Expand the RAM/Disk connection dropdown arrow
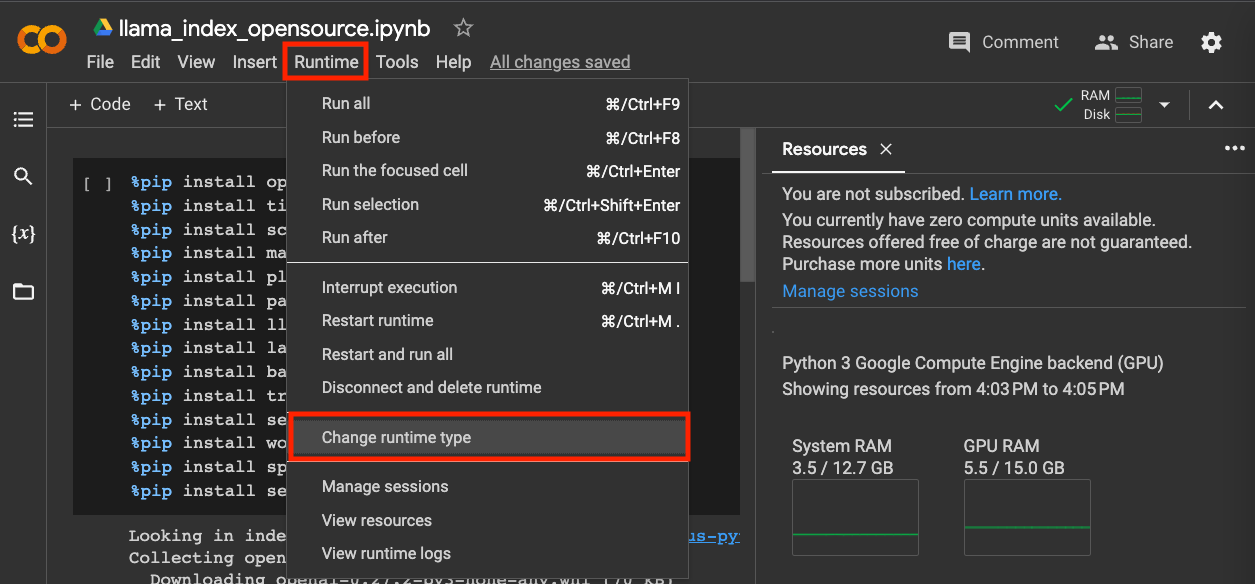1255x584 pixels. (1164, 105)
